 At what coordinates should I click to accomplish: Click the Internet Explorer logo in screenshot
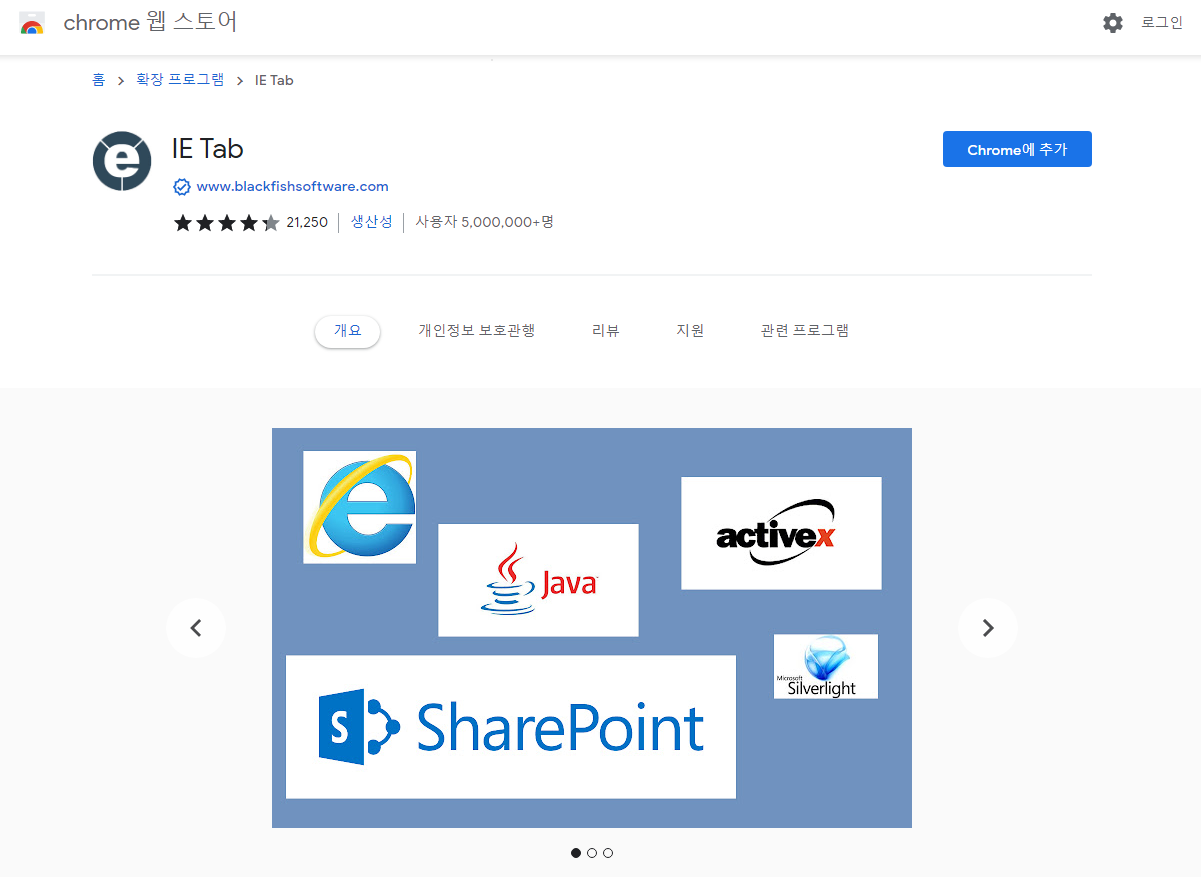360,507
